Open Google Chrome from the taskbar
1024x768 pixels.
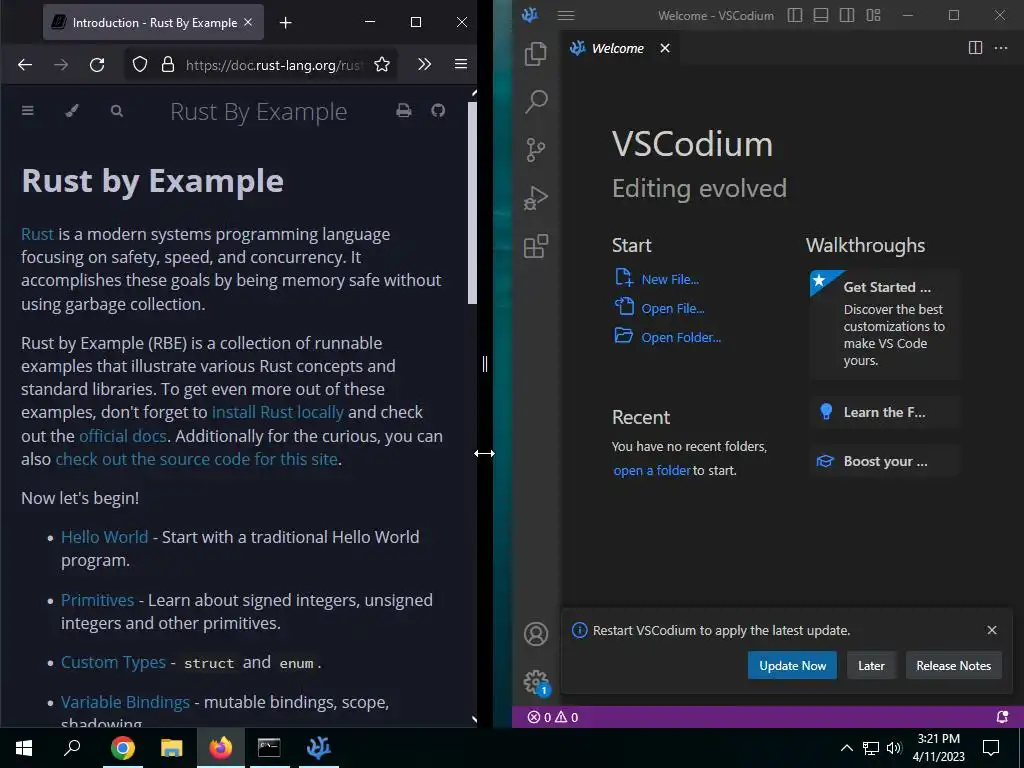(122, 748)
